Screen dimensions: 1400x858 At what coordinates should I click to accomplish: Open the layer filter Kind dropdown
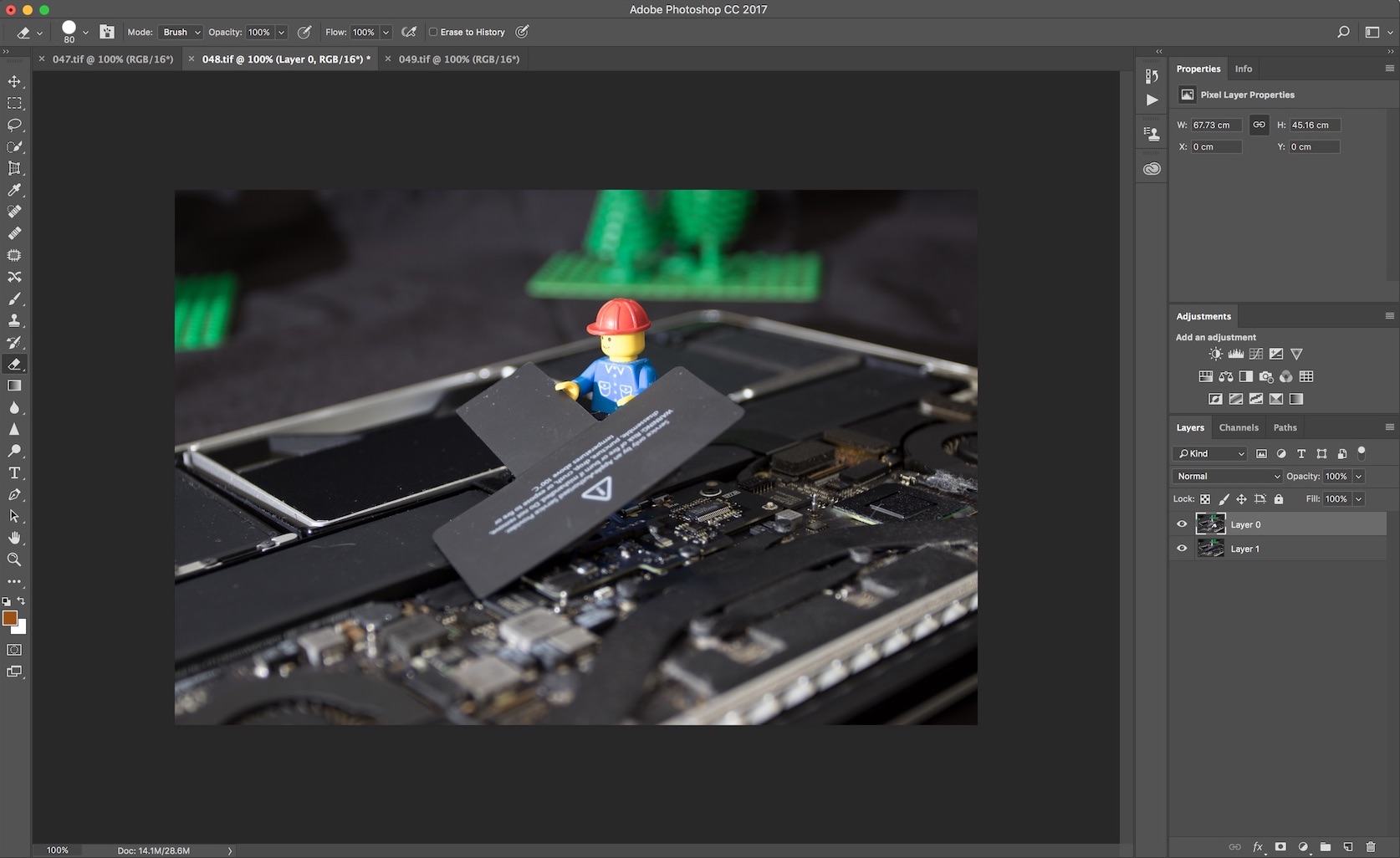pyautogui.click(x=1210, y=453)
